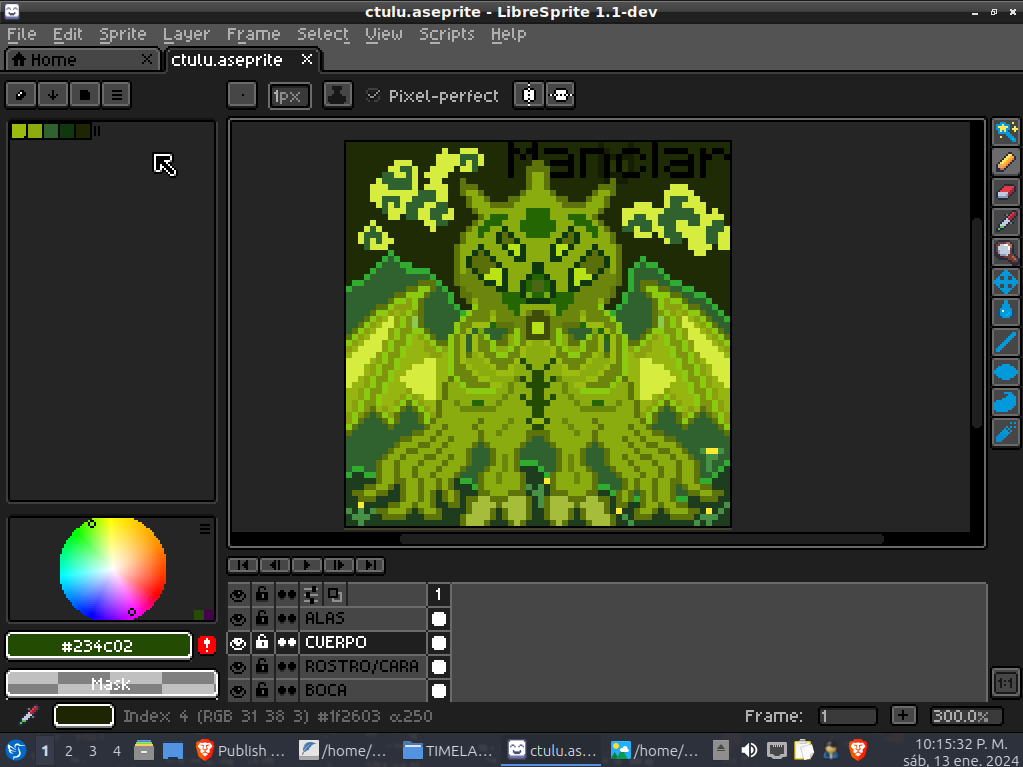The image size is (1023, 767).
Task: Hide the ROSTRO/CARA layer
Action: [x=238, y=667]
